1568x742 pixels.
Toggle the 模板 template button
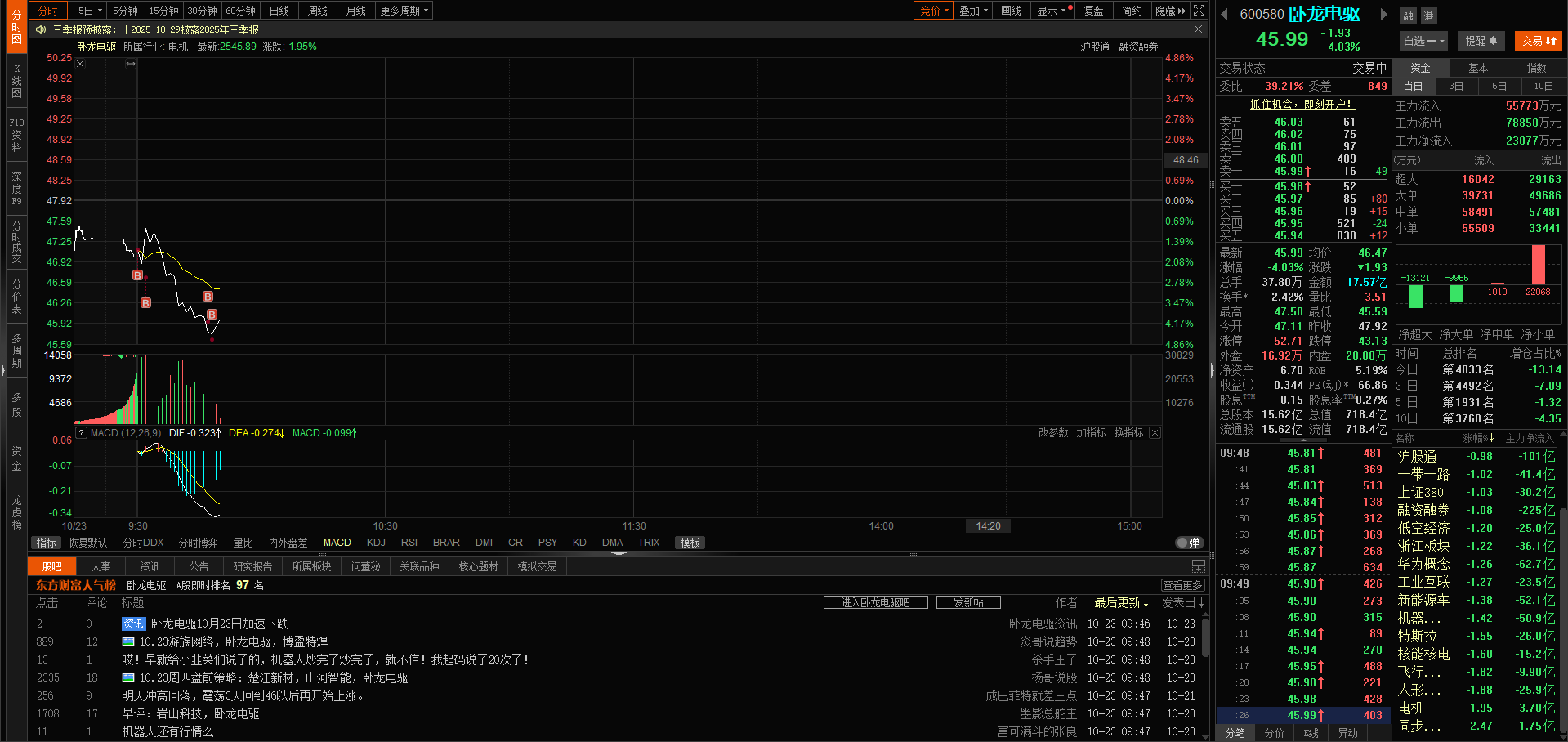click(690, 543)
